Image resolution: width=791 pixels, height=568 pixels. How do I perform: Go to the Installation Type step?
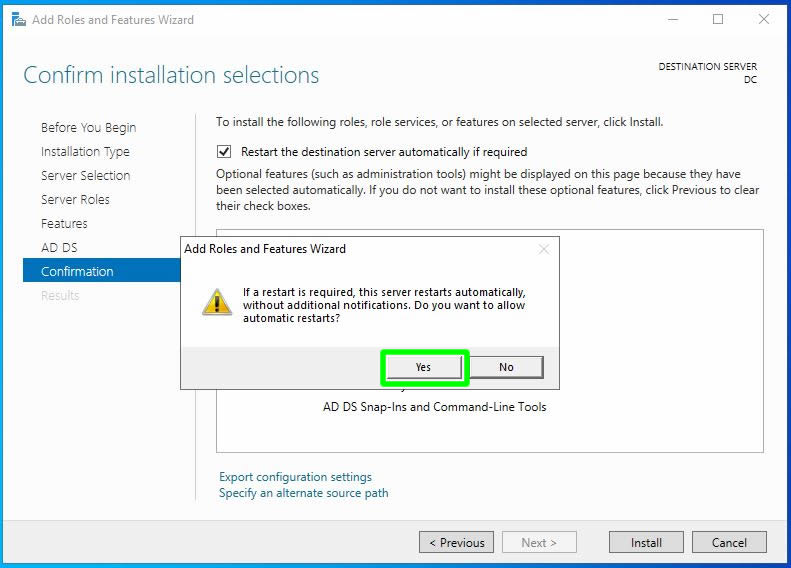[85, 151]
